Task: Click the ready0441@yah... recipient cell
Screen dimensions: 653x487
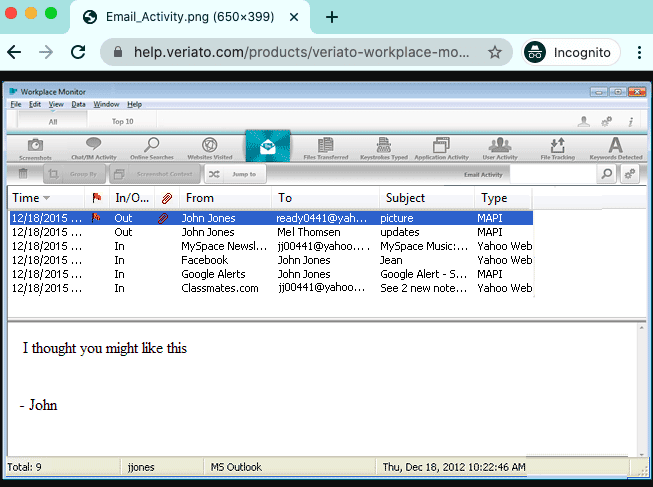Action: point(322,218)
